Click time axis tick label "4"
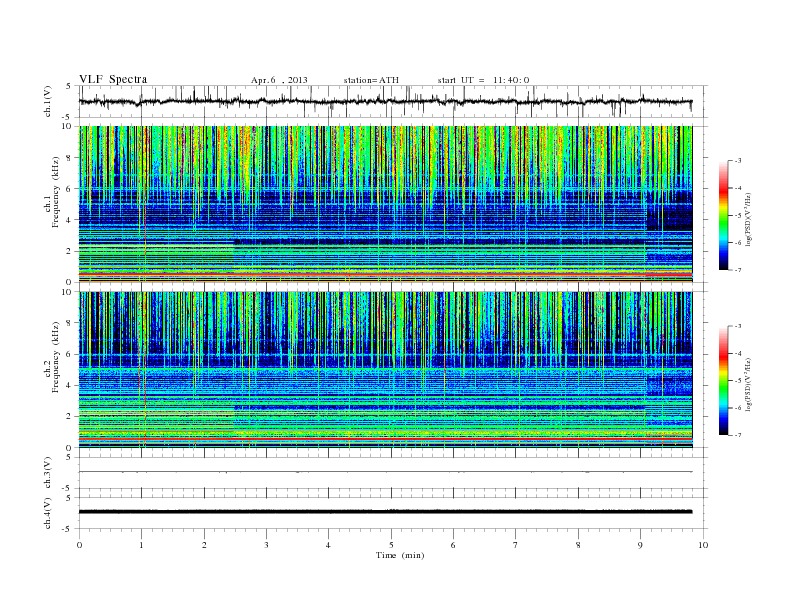 (x=328, y=545)
